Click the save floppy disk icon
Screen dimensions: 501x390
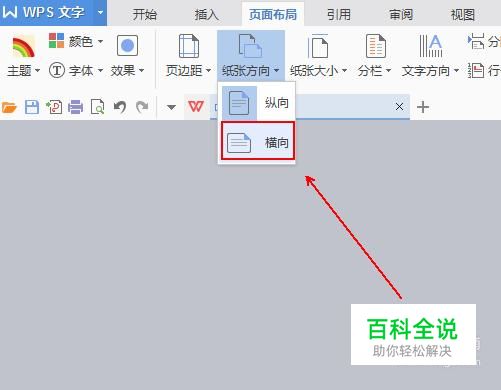32,107
